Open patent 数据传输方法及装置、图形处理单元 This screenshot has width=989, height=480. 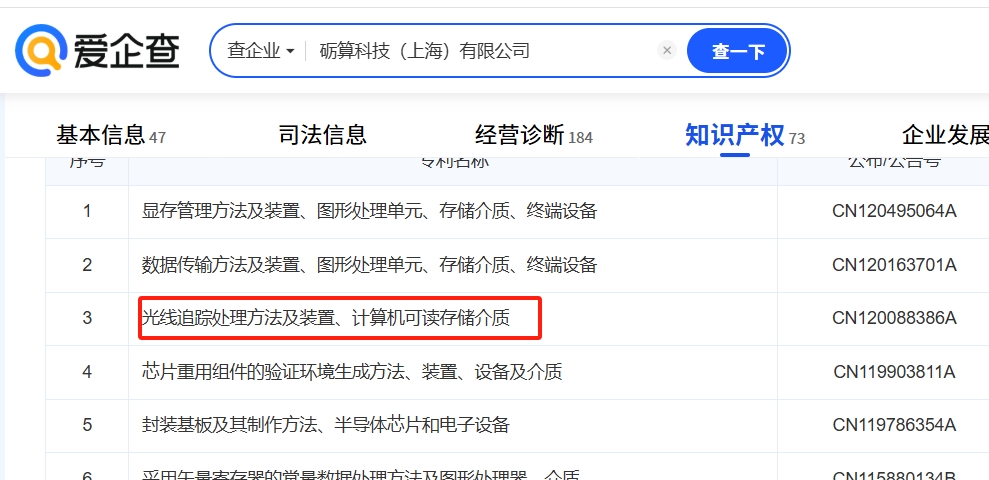(369, 264)
